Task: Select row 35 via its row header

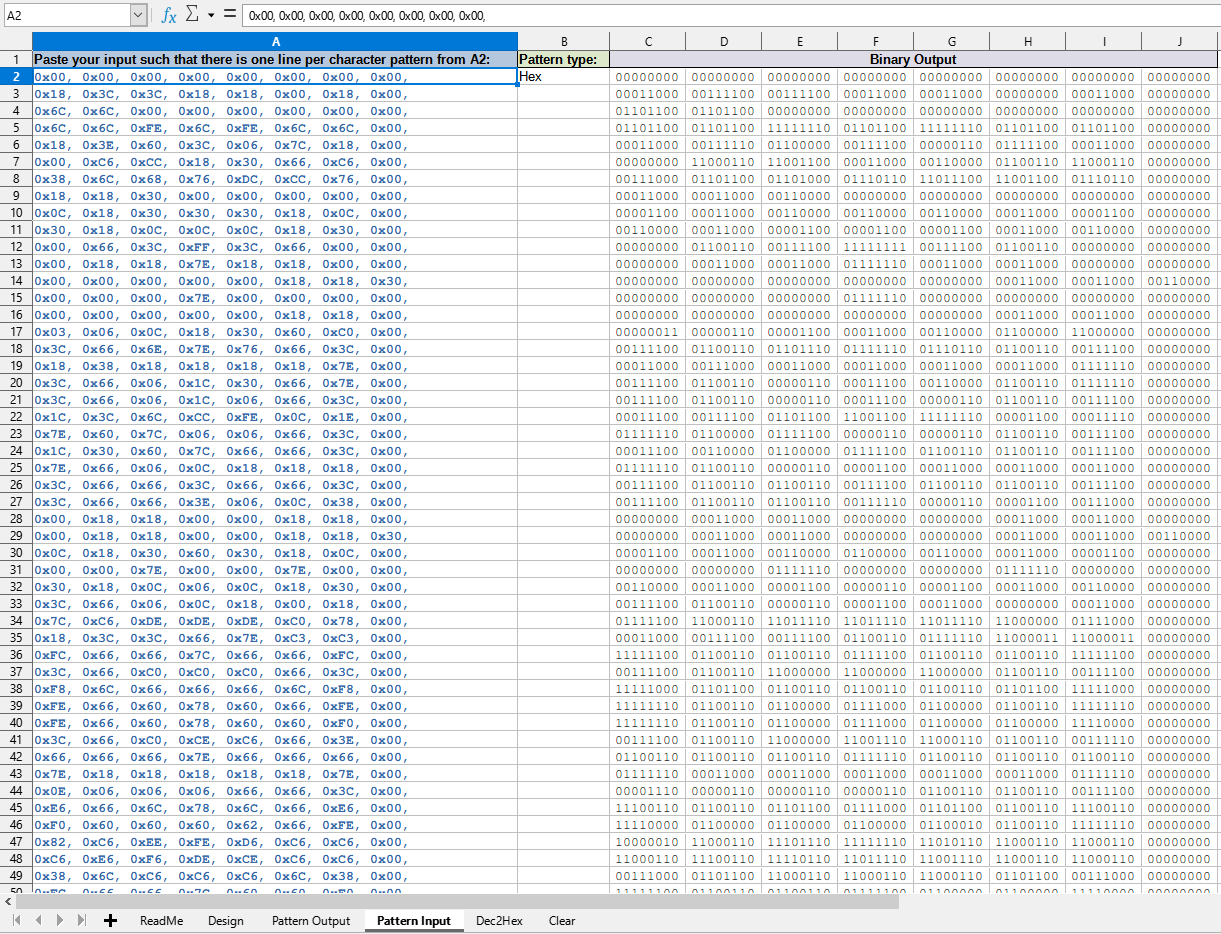Action: (16, 637)
